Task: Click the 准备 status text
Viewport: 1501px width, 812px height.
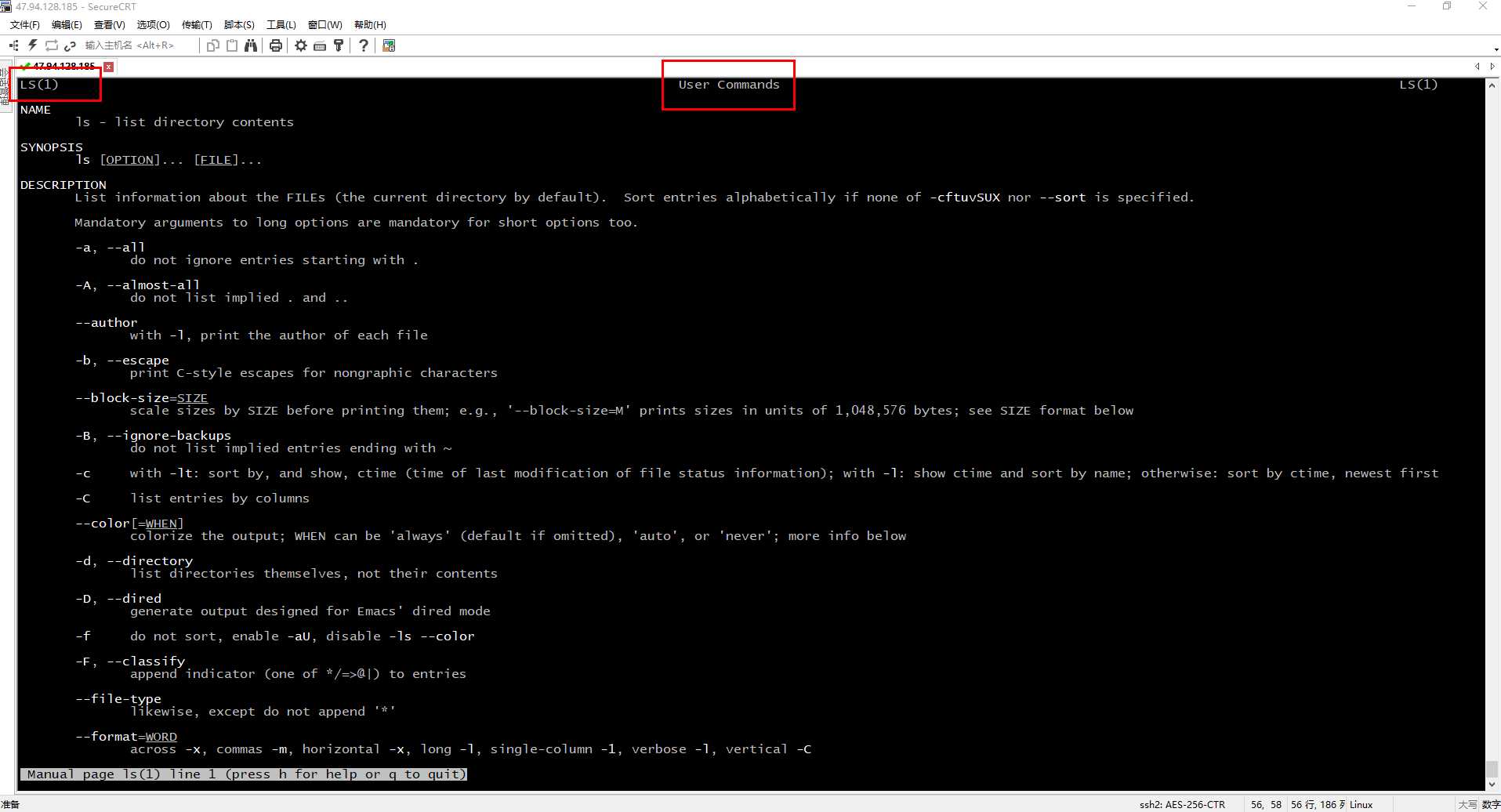Action: [x=10, y=804]
